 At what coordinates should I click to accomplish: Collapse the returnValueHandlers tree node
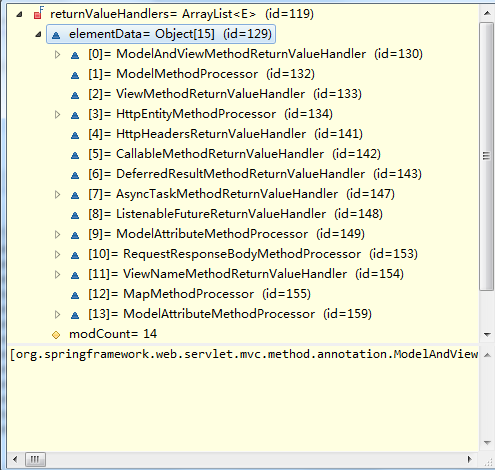(19, 14)
